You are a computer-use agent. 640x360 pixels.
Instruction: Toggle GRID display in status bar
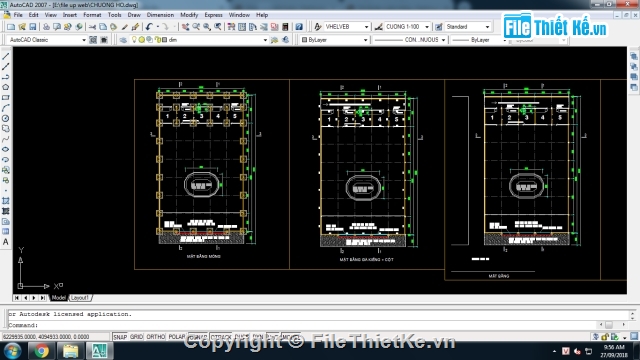pyautogui.click(x=136, y=337)
